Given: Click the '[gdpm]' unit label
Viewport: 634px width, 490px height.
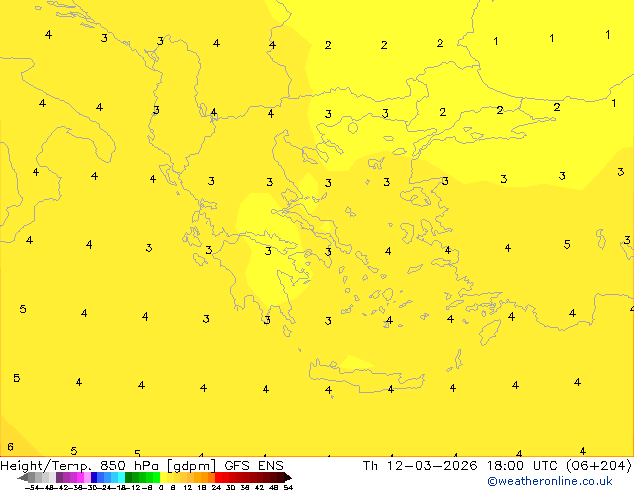Looking at the screenshot, I should tap(191, 466).
